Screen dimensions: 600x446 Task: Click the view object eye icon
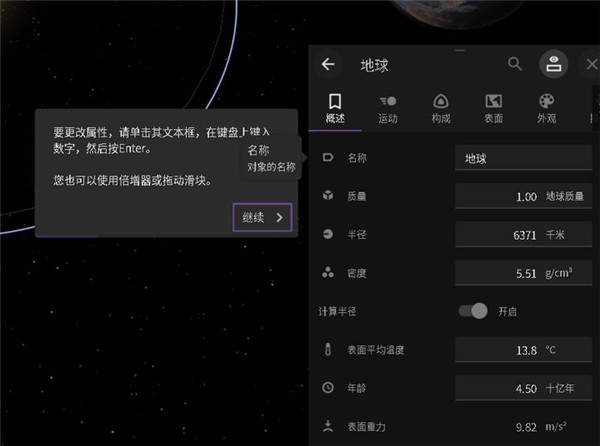(x=553, y=64)
